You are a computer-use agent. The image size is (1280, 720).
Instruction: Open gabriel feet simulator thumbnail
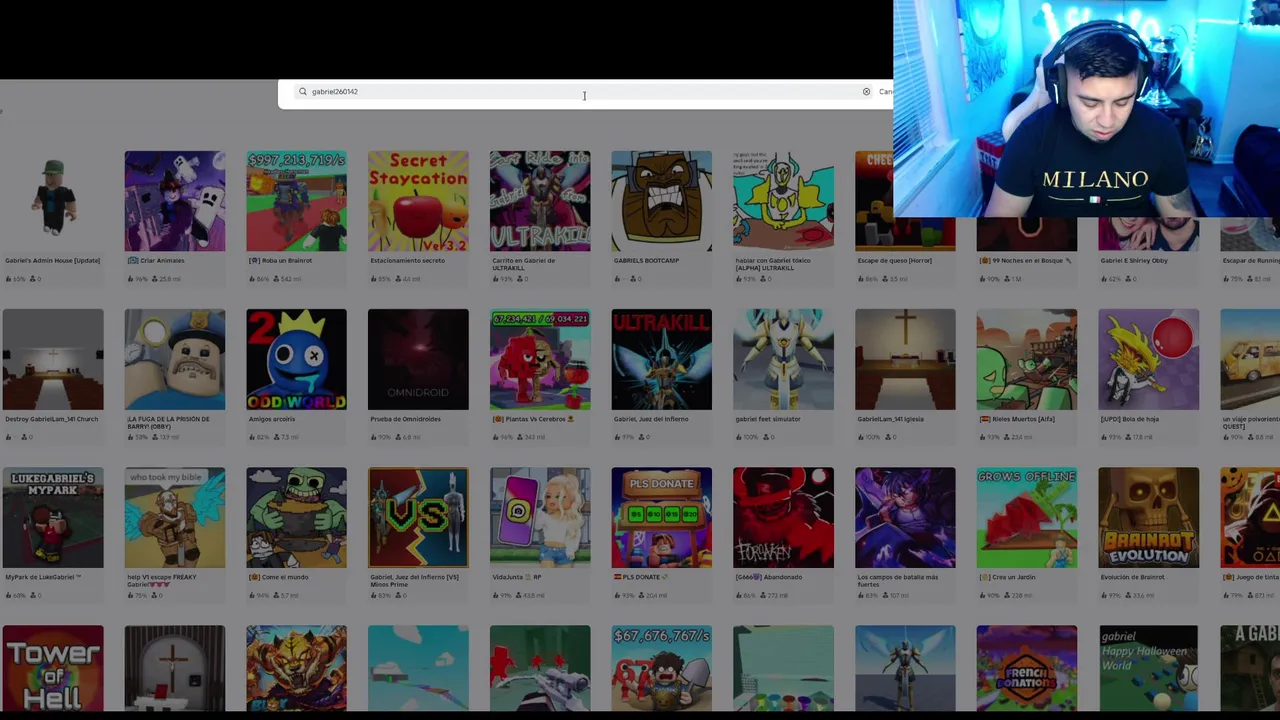783,359
